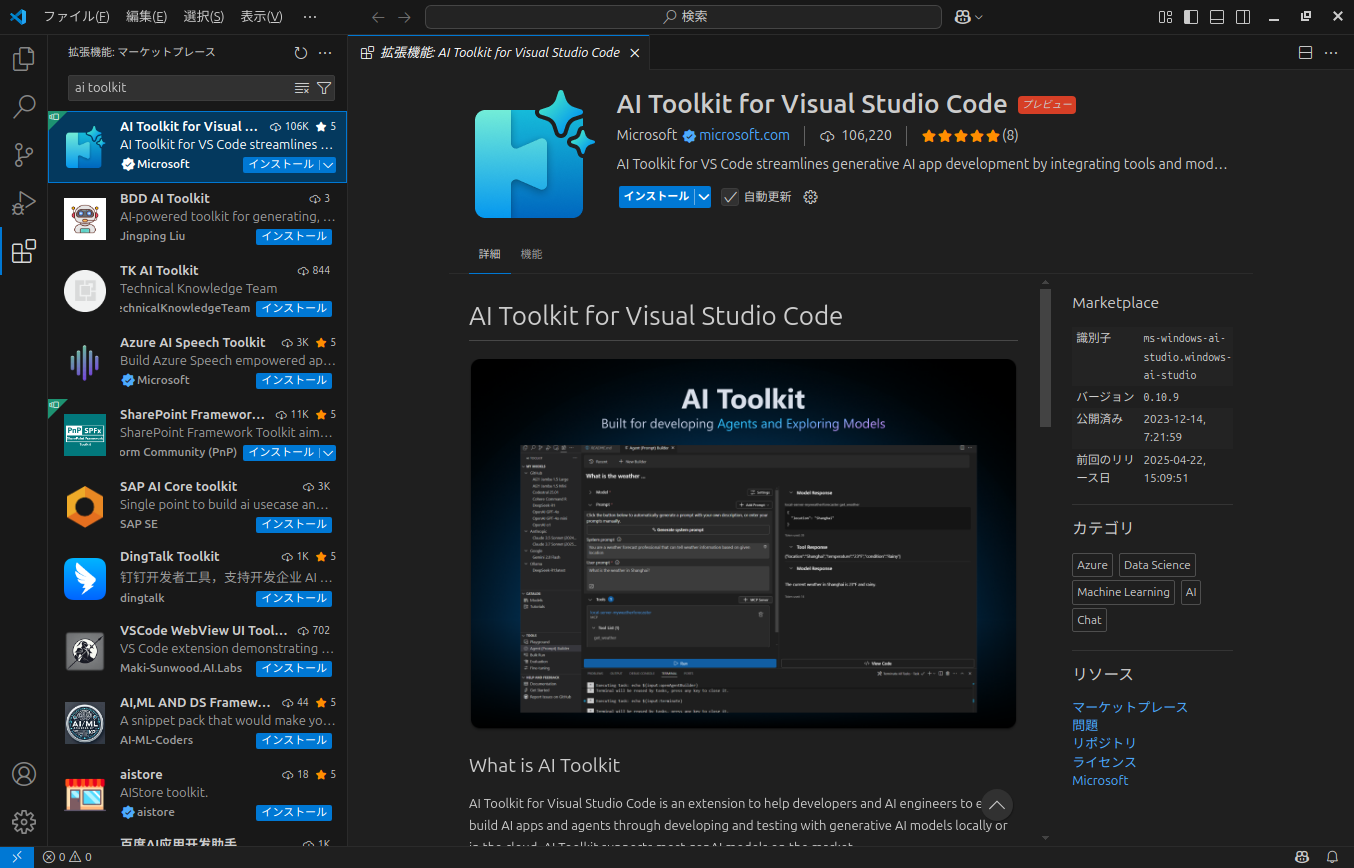Image resolution: width=1354 pixels, height=868 pixels.
Task: Click the scroll-to-top arrow button
Action: coord(996,805)
